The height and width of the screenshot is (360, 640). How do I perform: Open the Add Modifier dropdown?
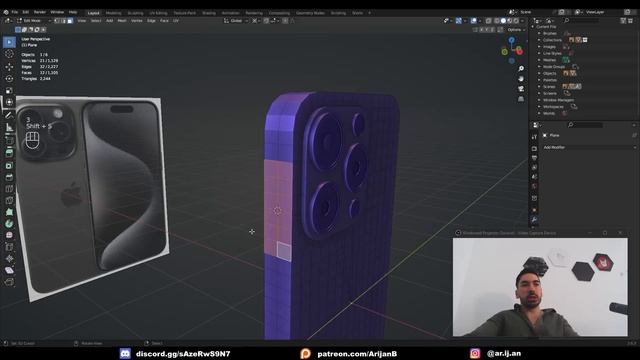click(x=589, y=147)
